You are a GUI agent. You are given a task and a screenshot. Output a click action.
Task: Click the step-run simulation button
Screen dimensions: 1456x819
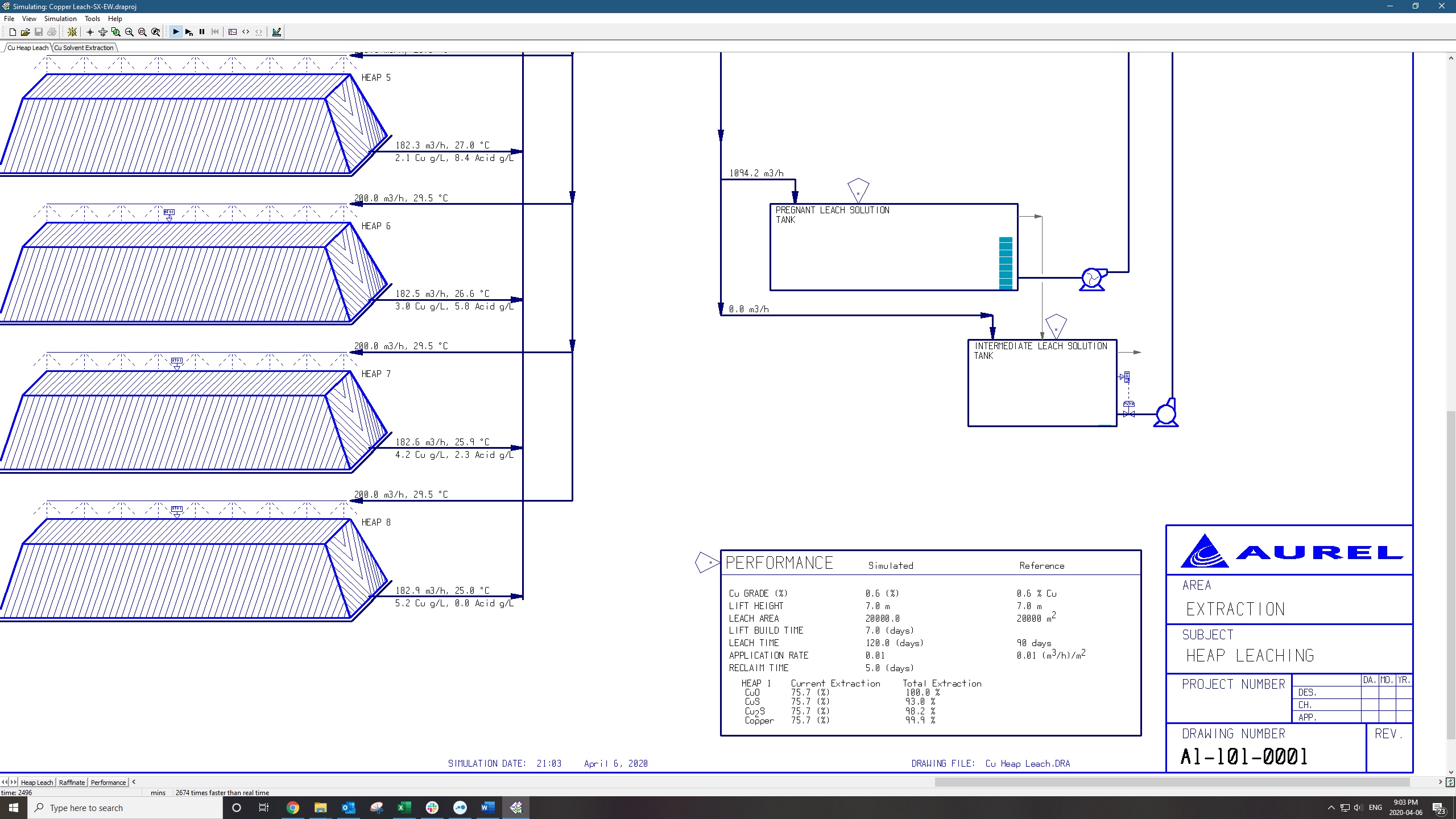(x=189, y=32)
